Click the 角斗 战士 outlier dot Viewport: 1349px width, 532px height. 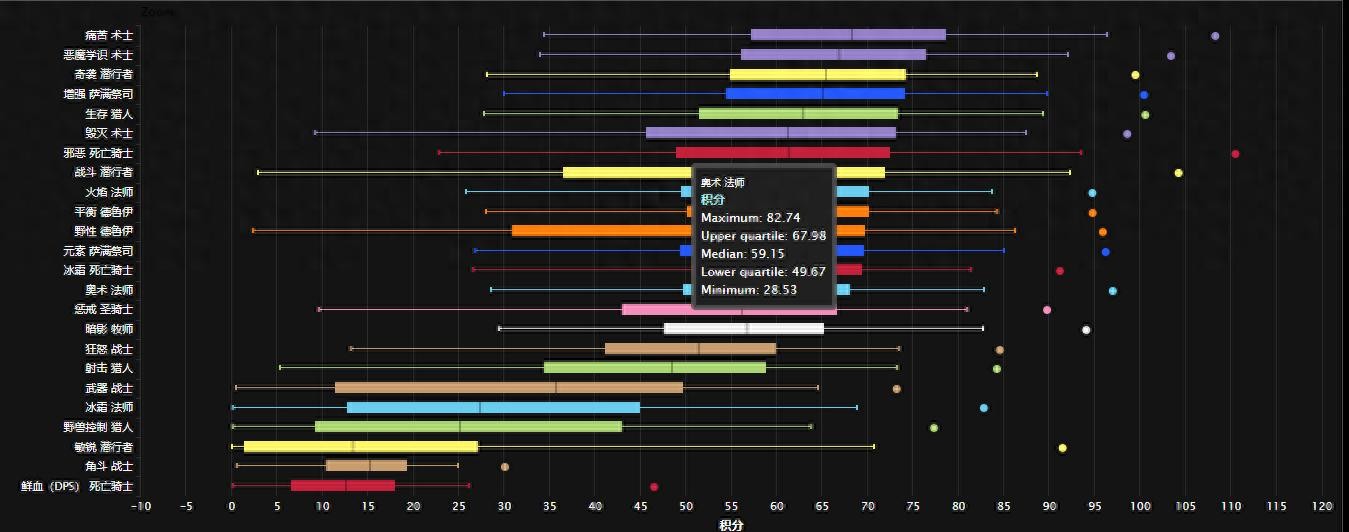505,467
